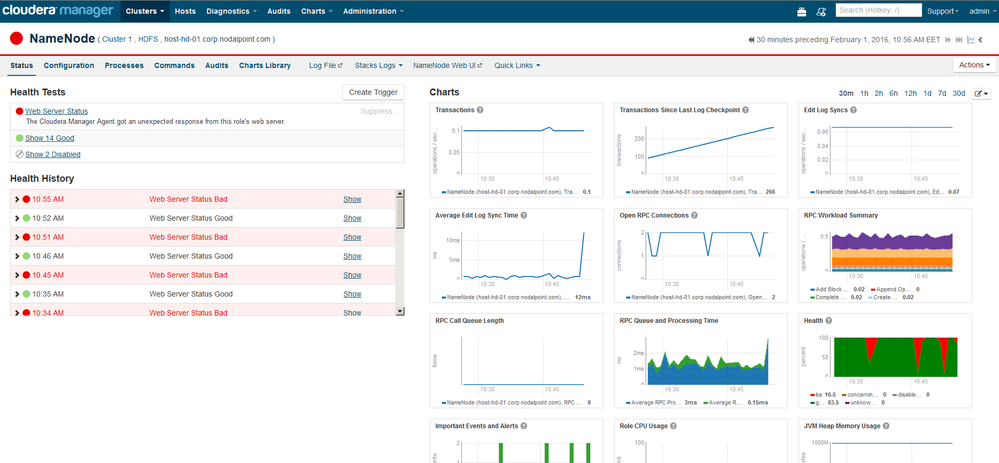Select the 1h chart time range
The width and height of the screenshot is (999, 463).
(x=864, y=93)
